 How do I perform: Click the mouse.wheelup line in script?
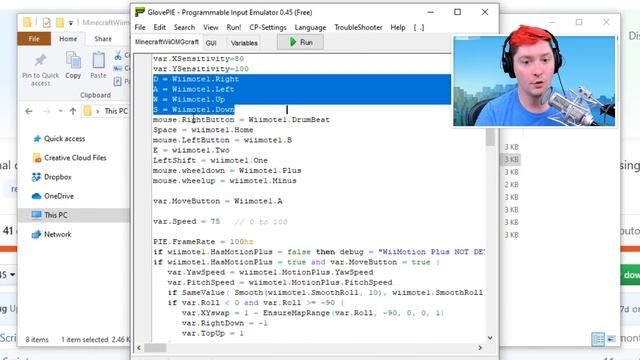(x=225, y=181)
